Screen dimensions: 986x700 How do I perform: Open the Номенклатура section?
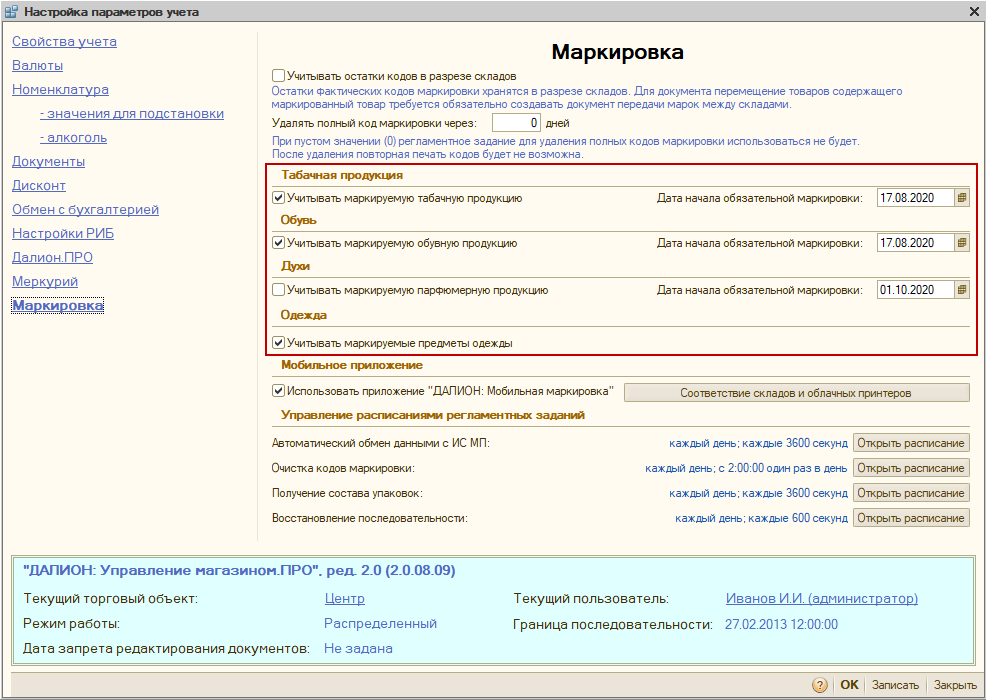pos(60,89)
